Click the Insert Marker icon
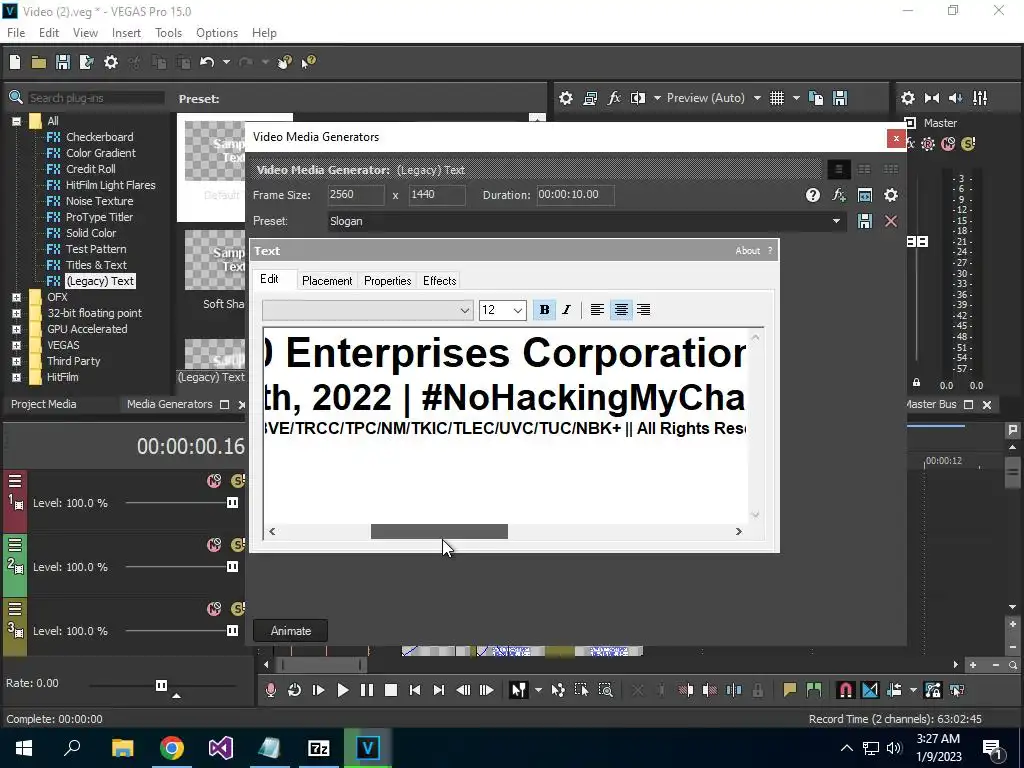The image size is (1024, 768). [790, 690]
